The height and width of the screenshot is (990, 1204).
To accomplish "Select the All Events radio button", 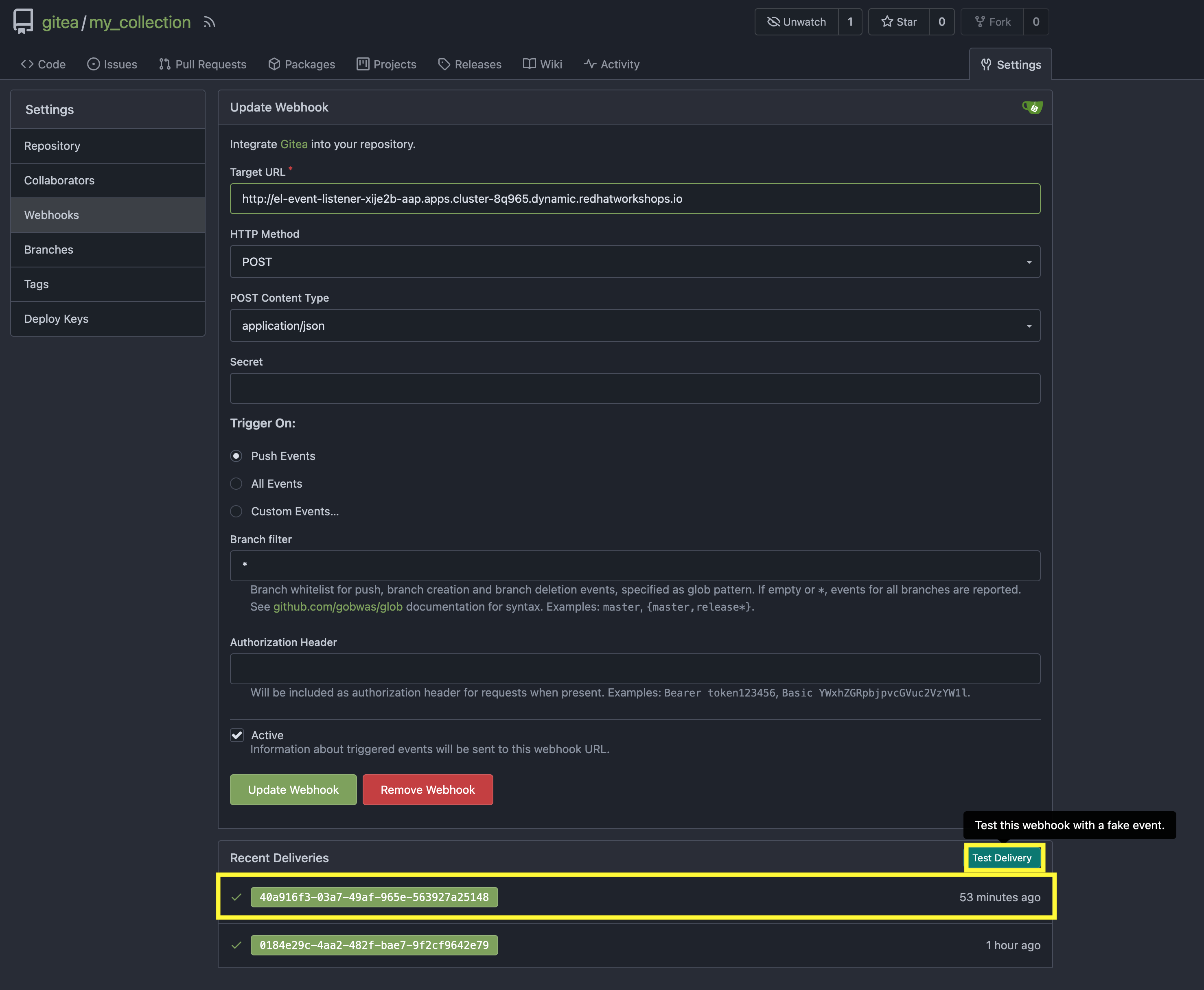I will point(236,484).
